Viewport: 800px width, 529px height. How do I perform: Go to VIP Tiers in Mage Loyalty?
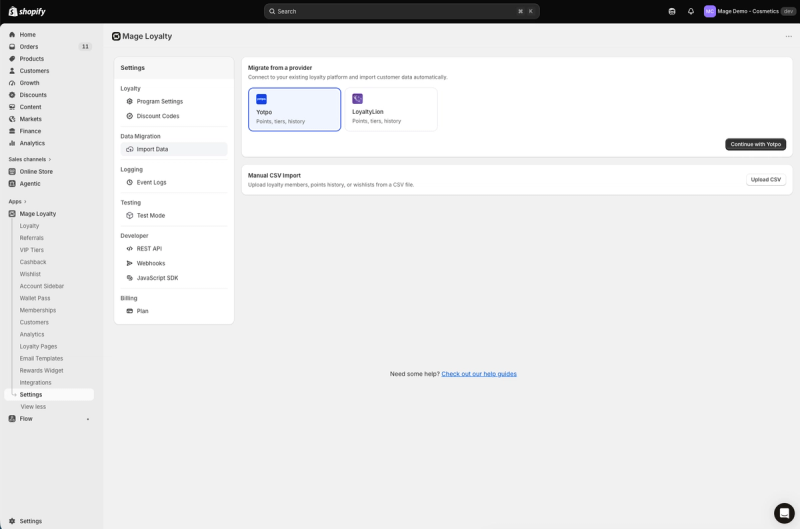(x=32, y=250)
